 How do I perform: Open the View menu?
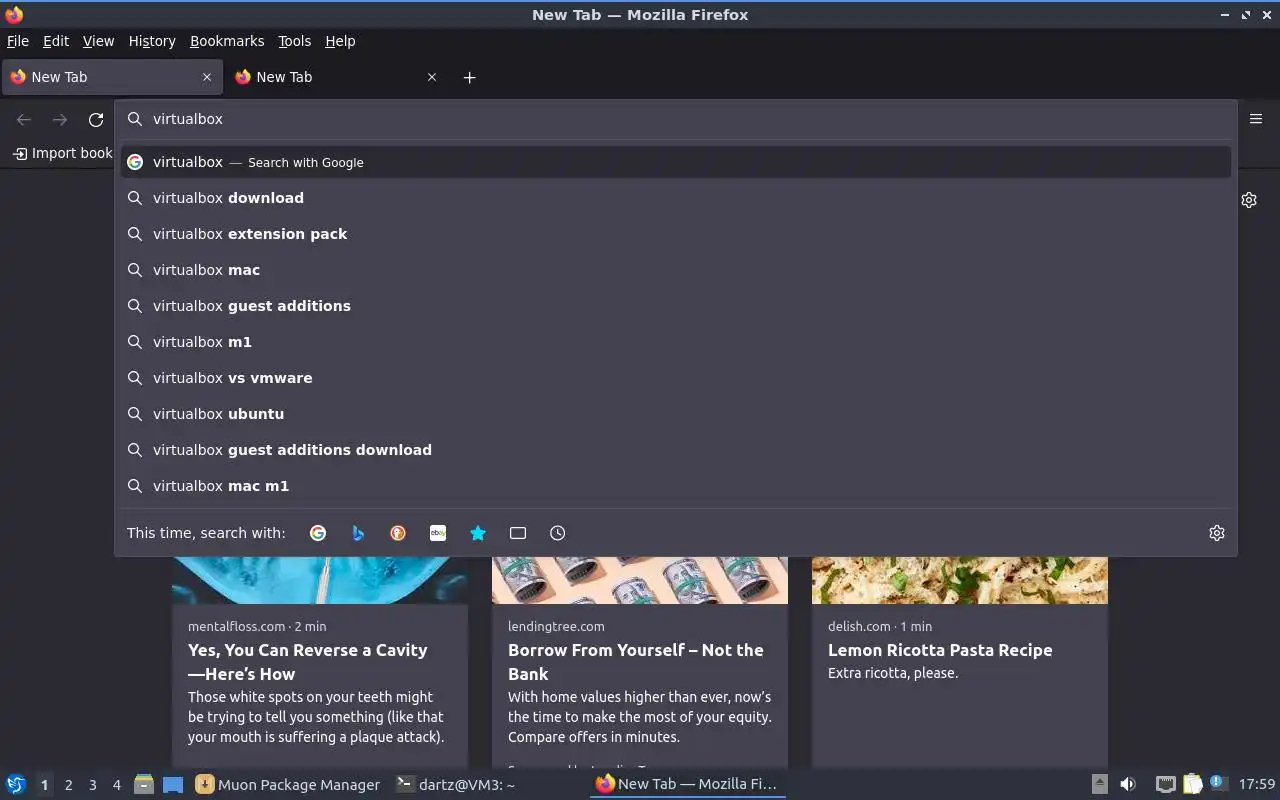click(98, 41)
